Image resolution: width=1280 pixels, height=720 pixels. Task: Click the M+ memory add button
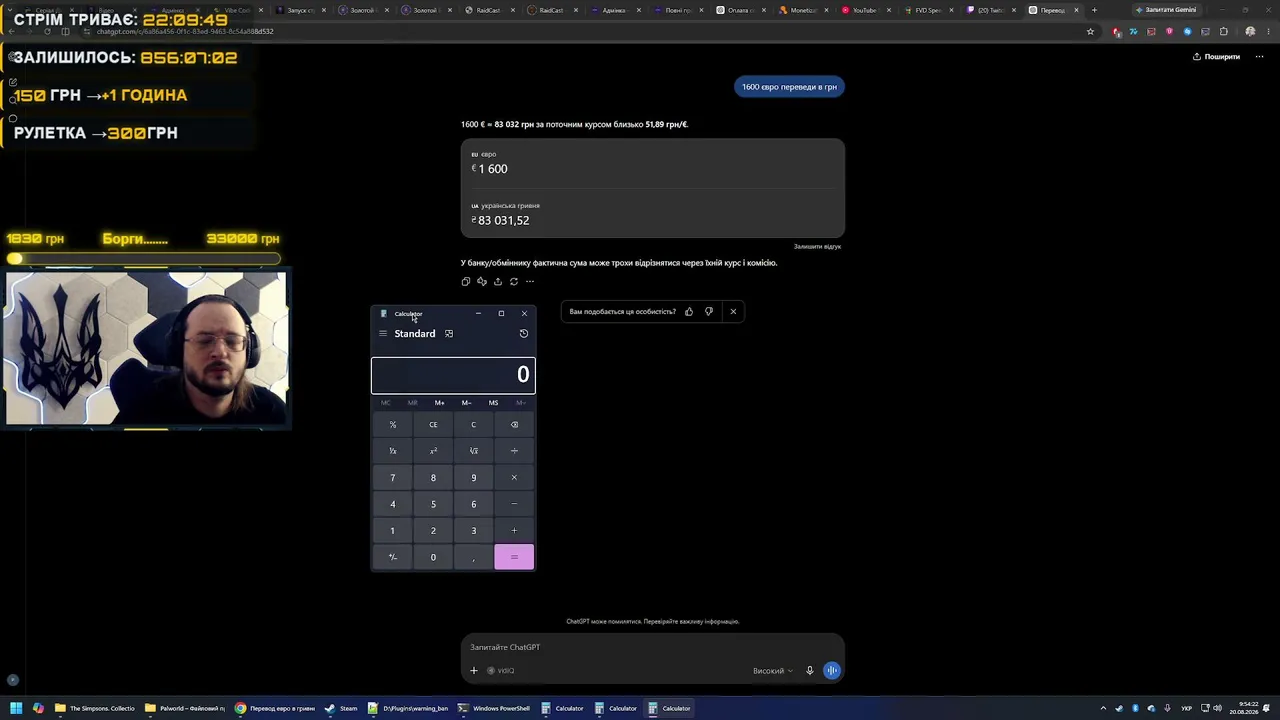tap(439, 403)
